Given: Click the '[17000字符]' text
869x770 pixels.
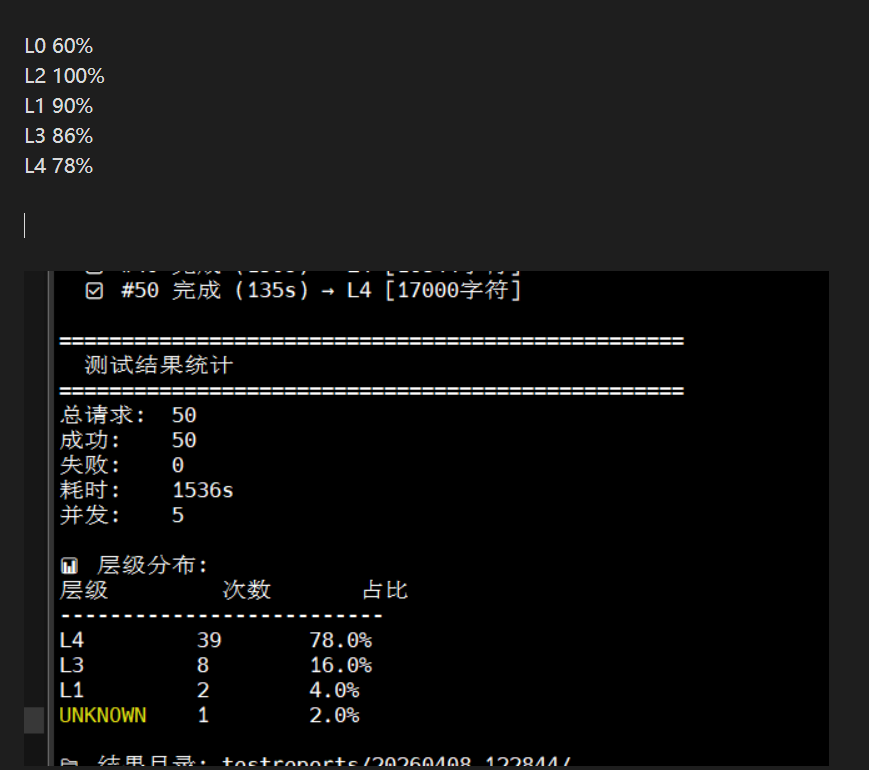Looking at the screenshot, I should (x=453, y=290).
